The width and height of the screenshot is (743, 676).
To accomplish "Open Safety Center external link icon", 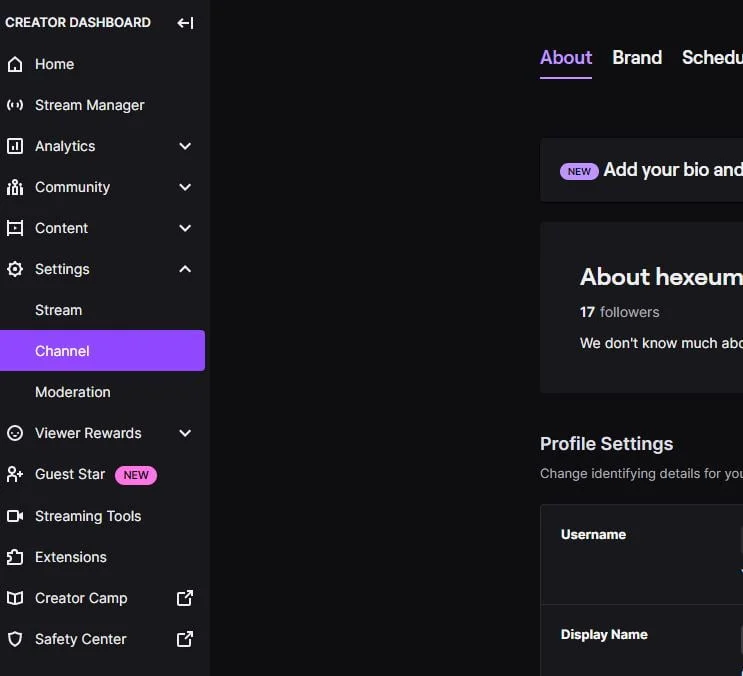I will (185, 639).
